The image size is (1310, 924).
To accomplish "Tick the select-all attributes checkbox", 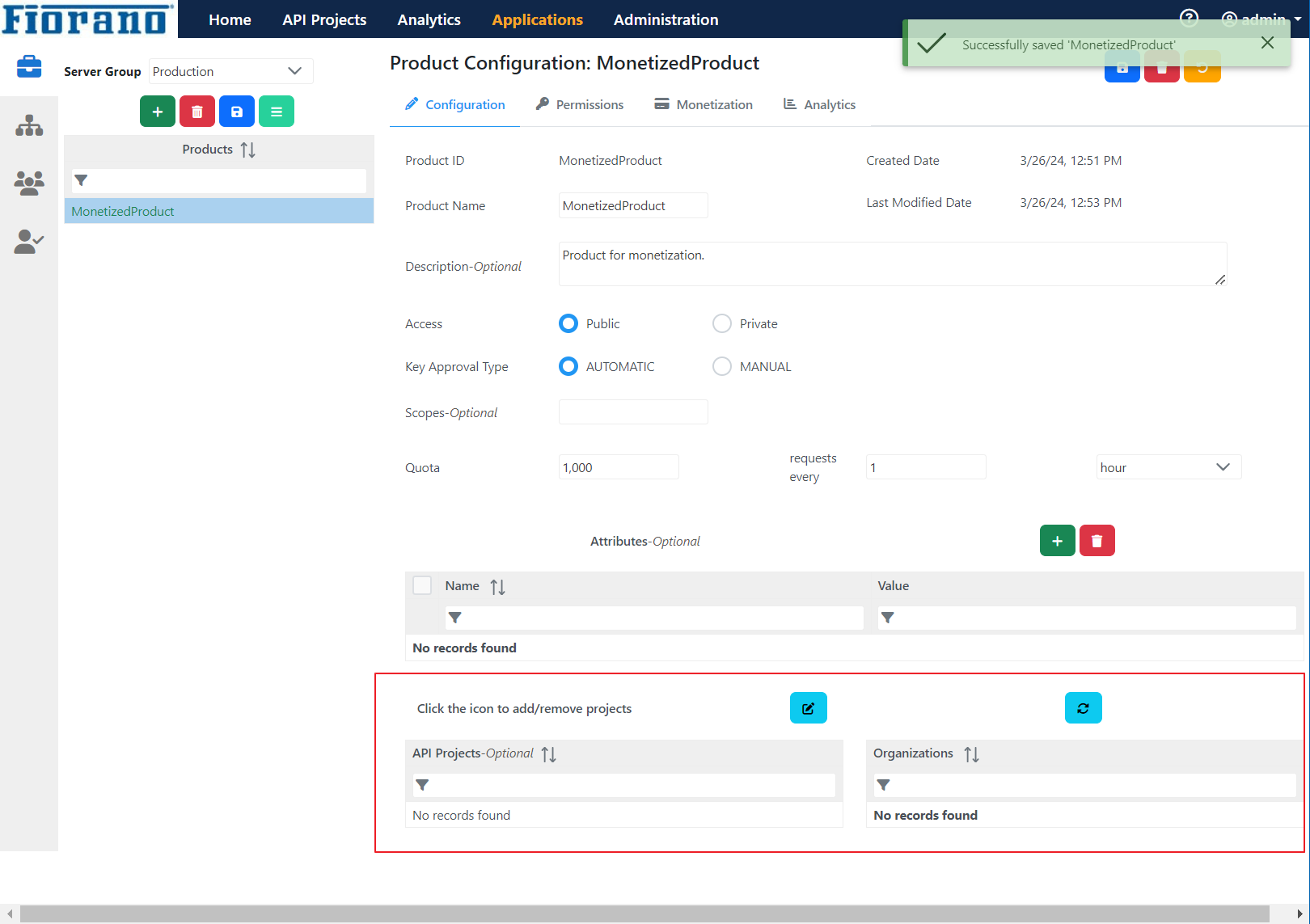I will pos(422,585).
